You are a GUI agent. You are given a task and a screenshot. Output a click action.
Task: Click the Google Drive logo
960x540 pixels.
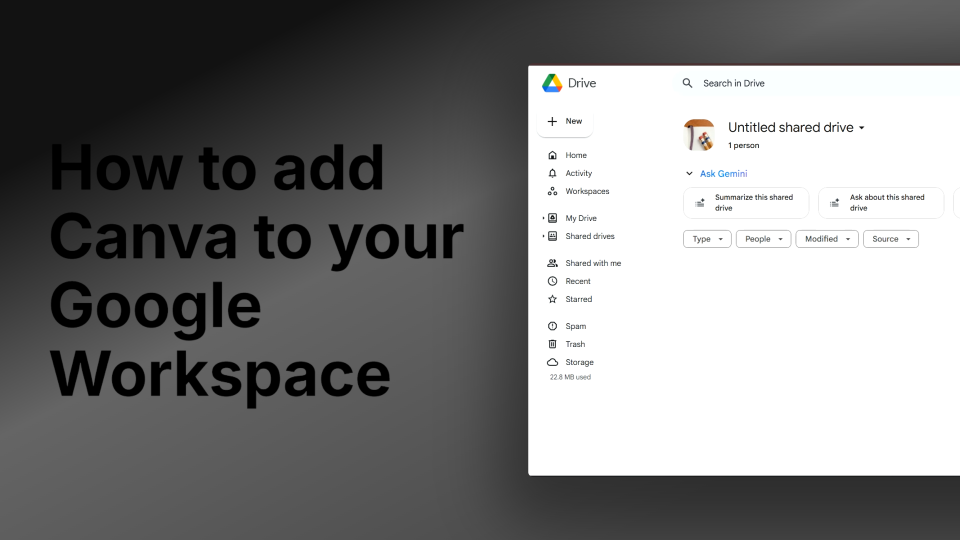pos(552,83)
